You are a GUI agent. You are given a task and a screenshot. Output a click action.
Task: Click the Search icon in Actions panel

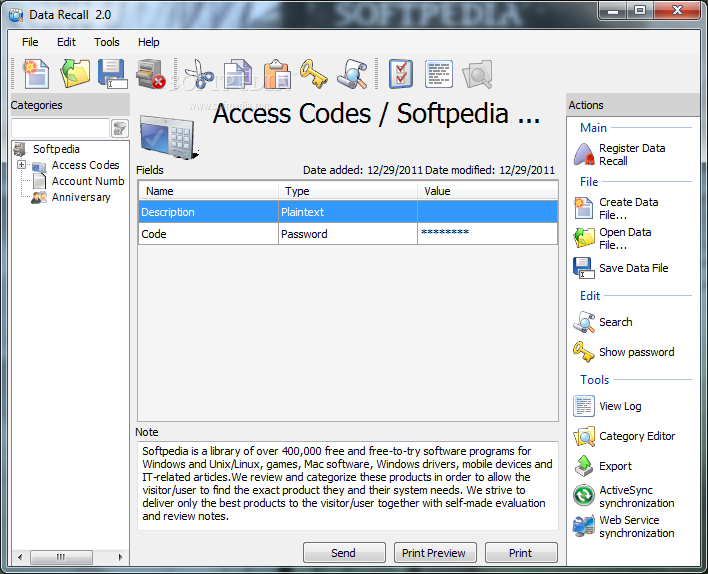tap(584, 322)
